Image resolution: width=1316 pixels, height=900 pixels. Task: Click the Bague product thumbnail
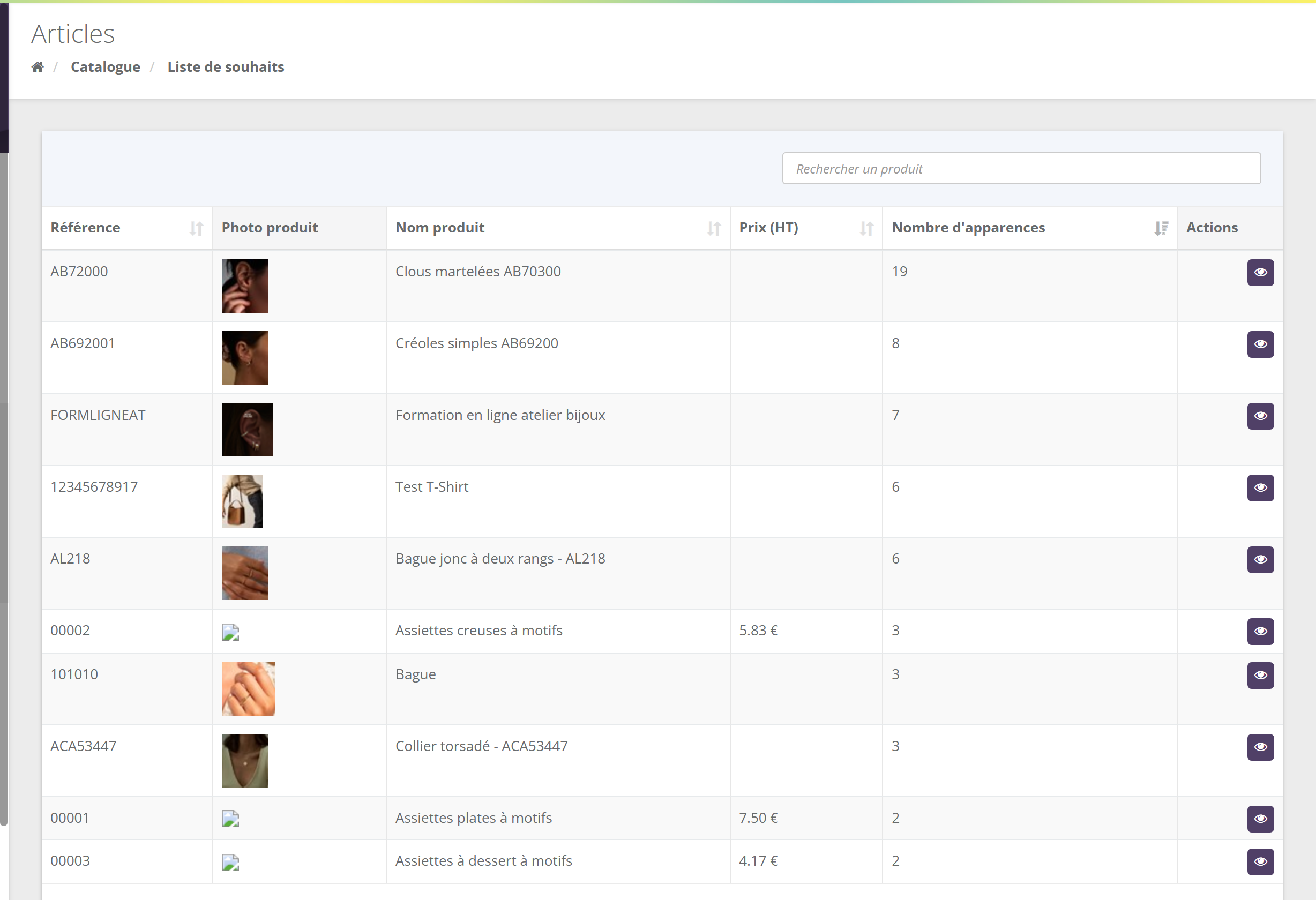point(248,689)
